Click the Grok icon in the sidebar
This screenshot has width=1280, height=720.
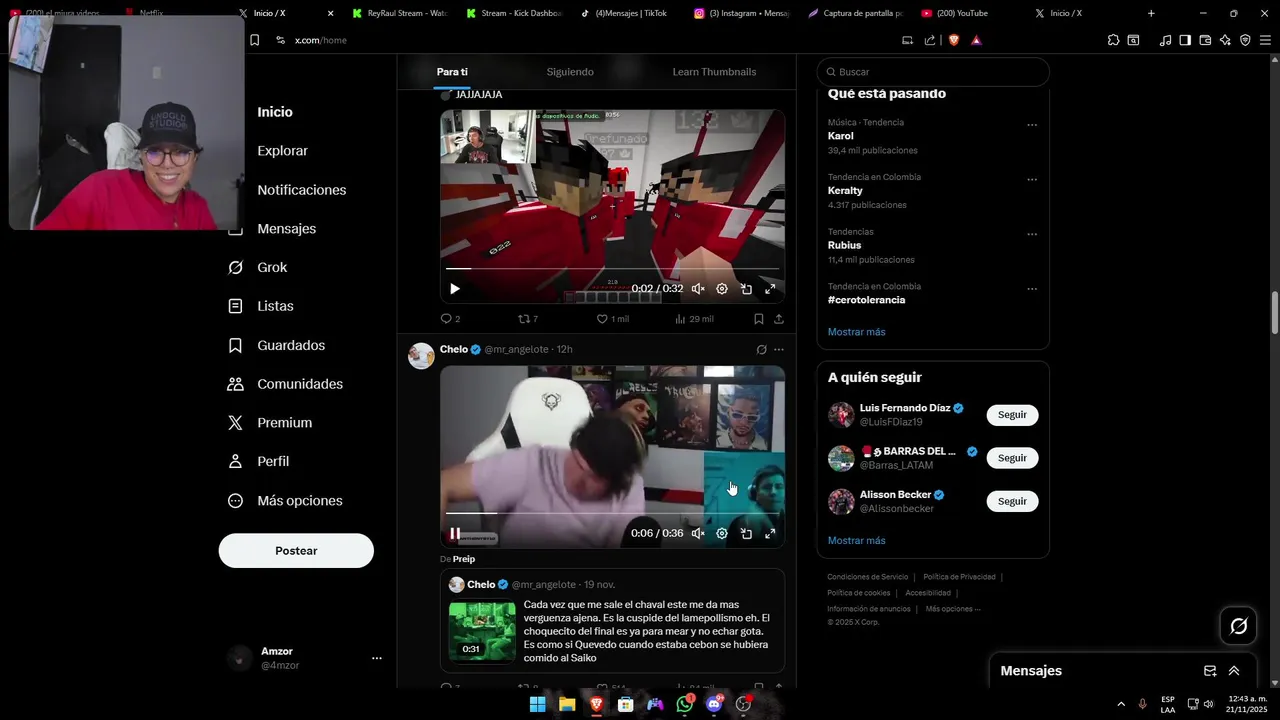(236, 267)
